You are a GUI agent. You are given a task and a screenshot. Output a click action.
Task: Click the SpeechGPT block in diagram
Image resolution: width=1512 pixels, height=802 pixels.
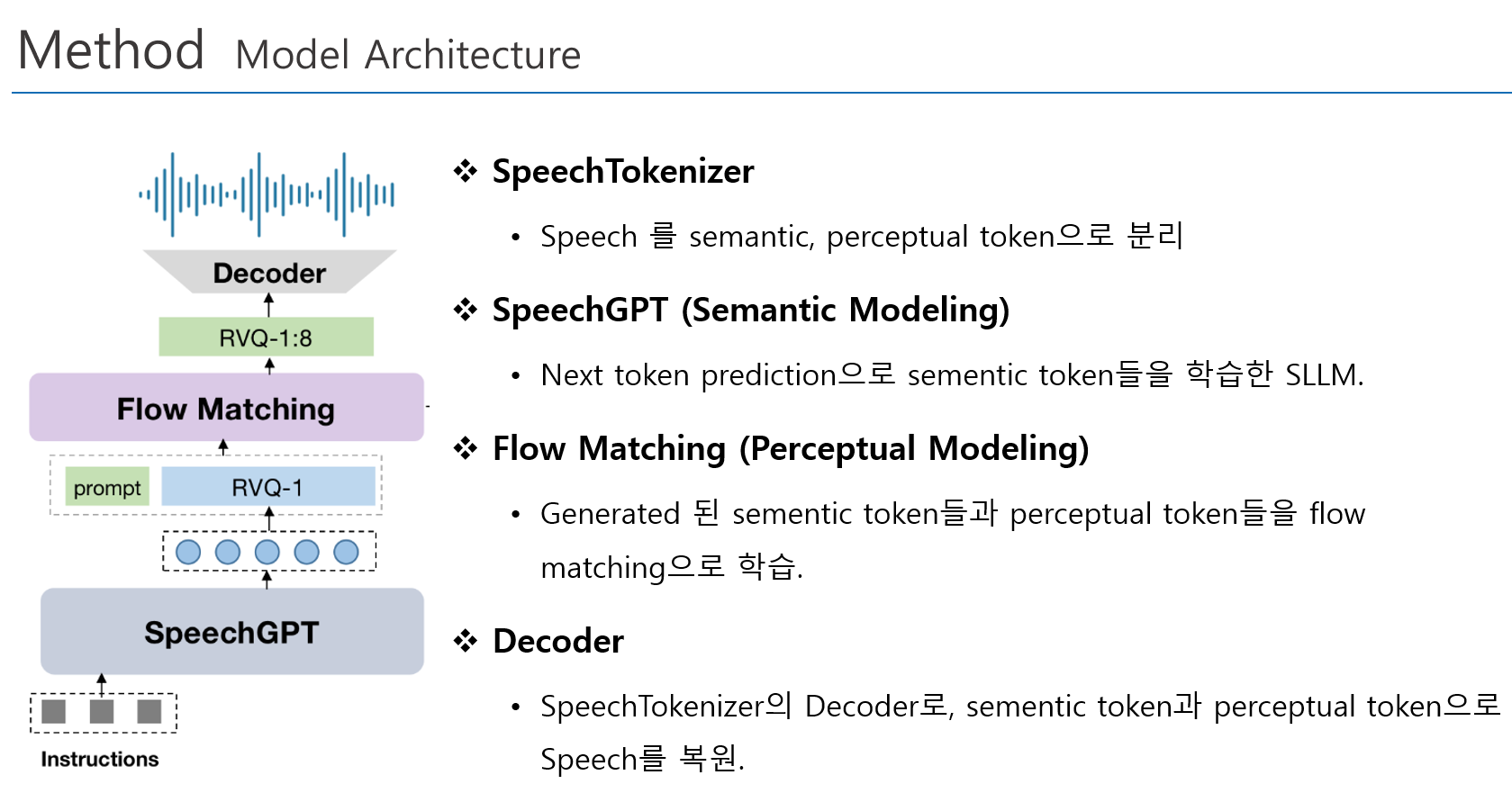pos(231,632)
